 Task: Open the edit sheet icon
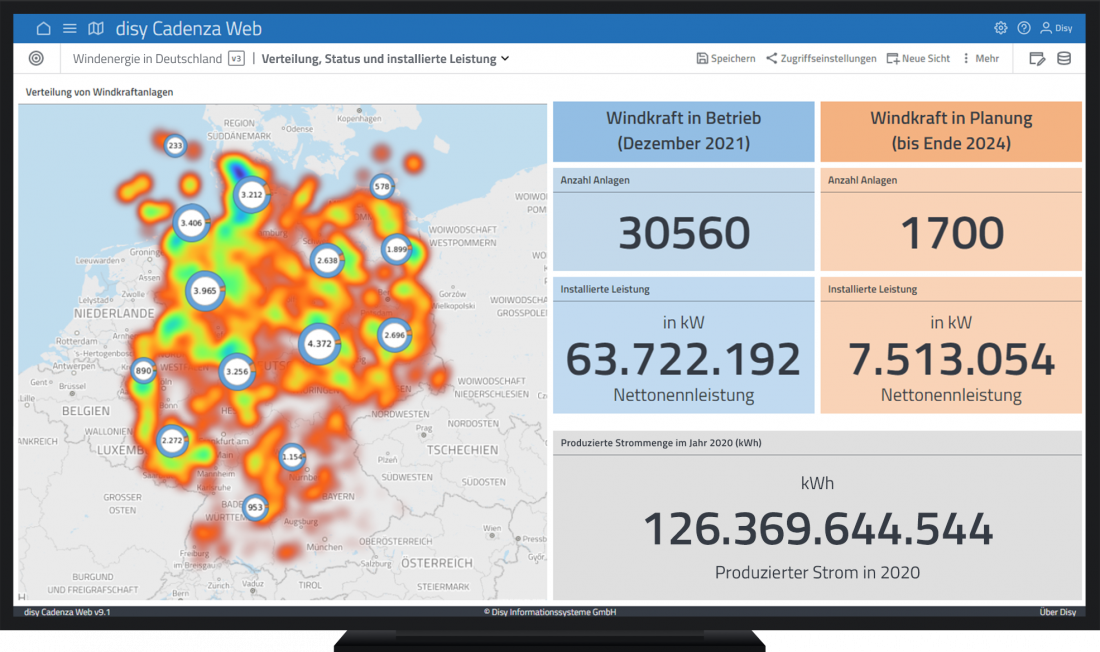pyautogui.click(x=1037, y=59)
